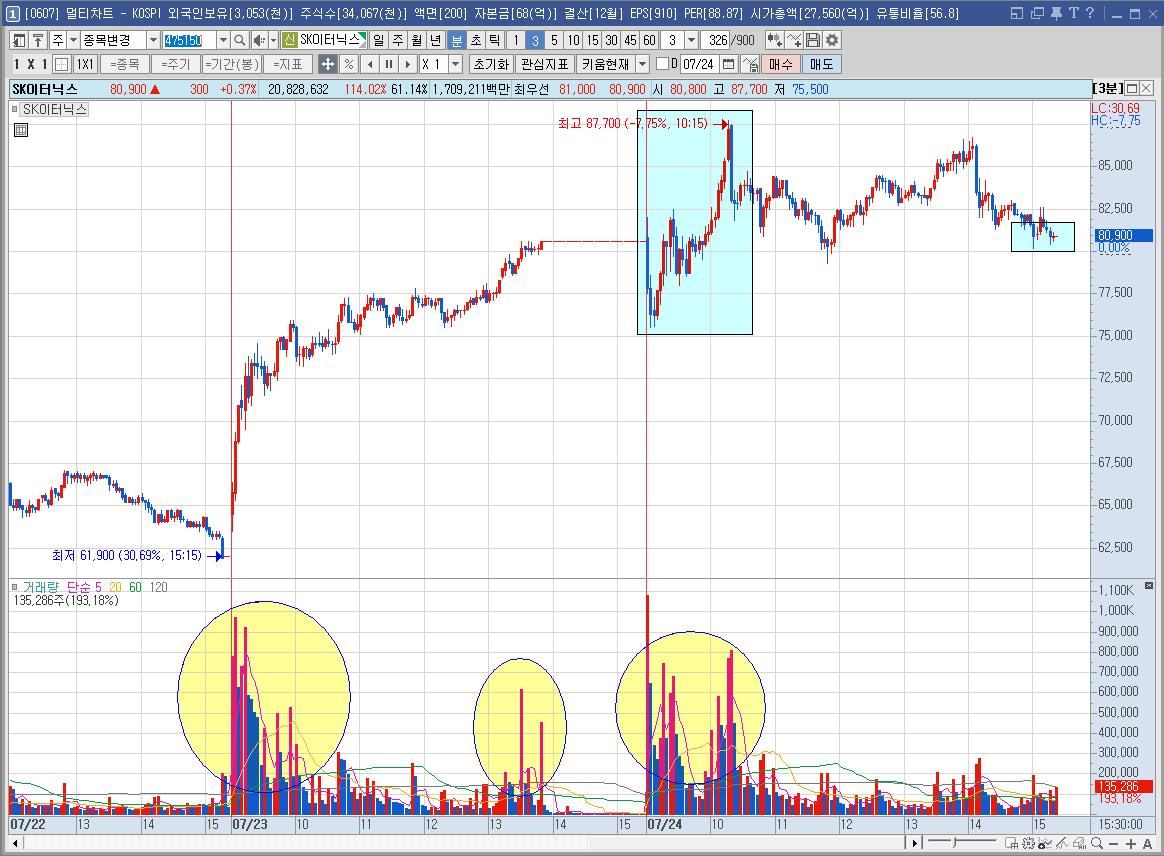
Task: Click the data table icon under SK이터닉스 label
Action: (x=21, y=130)
